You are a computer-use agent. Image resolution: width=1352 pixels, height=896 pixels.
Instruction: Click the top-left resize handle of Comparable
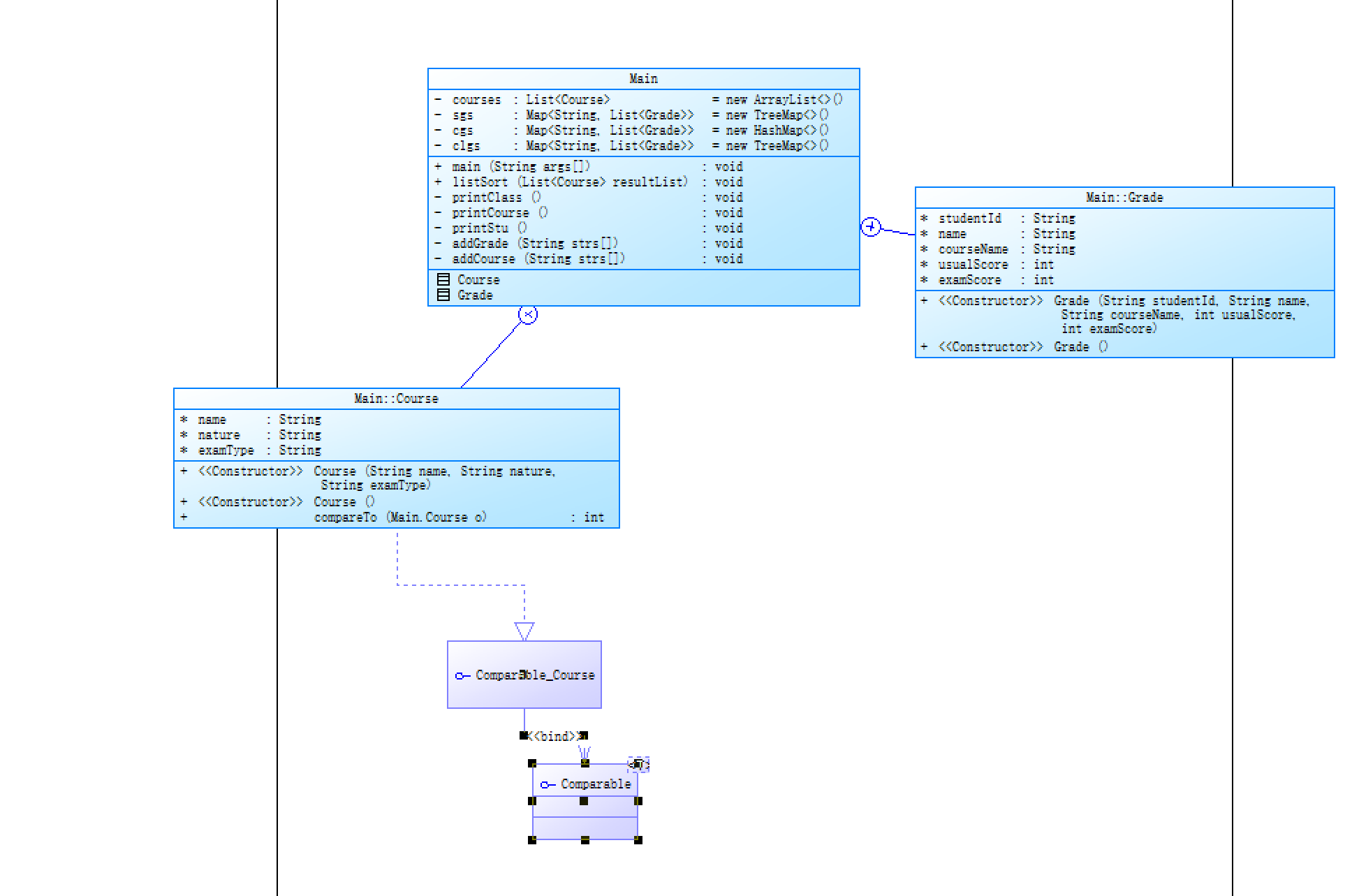532,763
